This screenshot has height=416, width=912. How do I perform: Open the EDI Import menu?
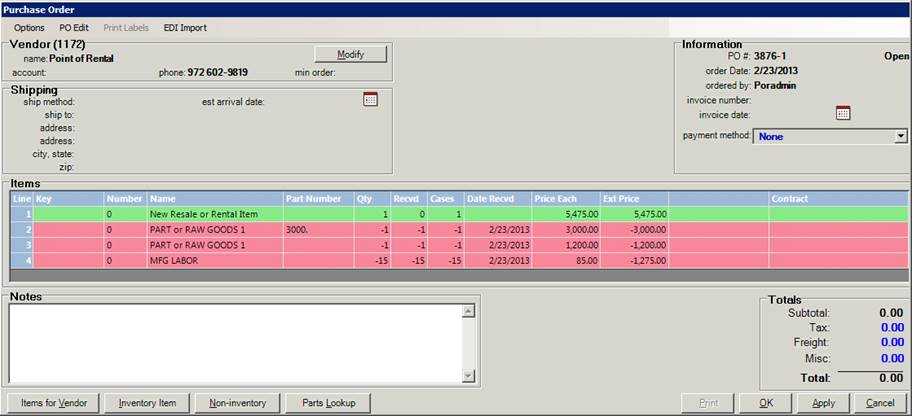coord(185,27)
